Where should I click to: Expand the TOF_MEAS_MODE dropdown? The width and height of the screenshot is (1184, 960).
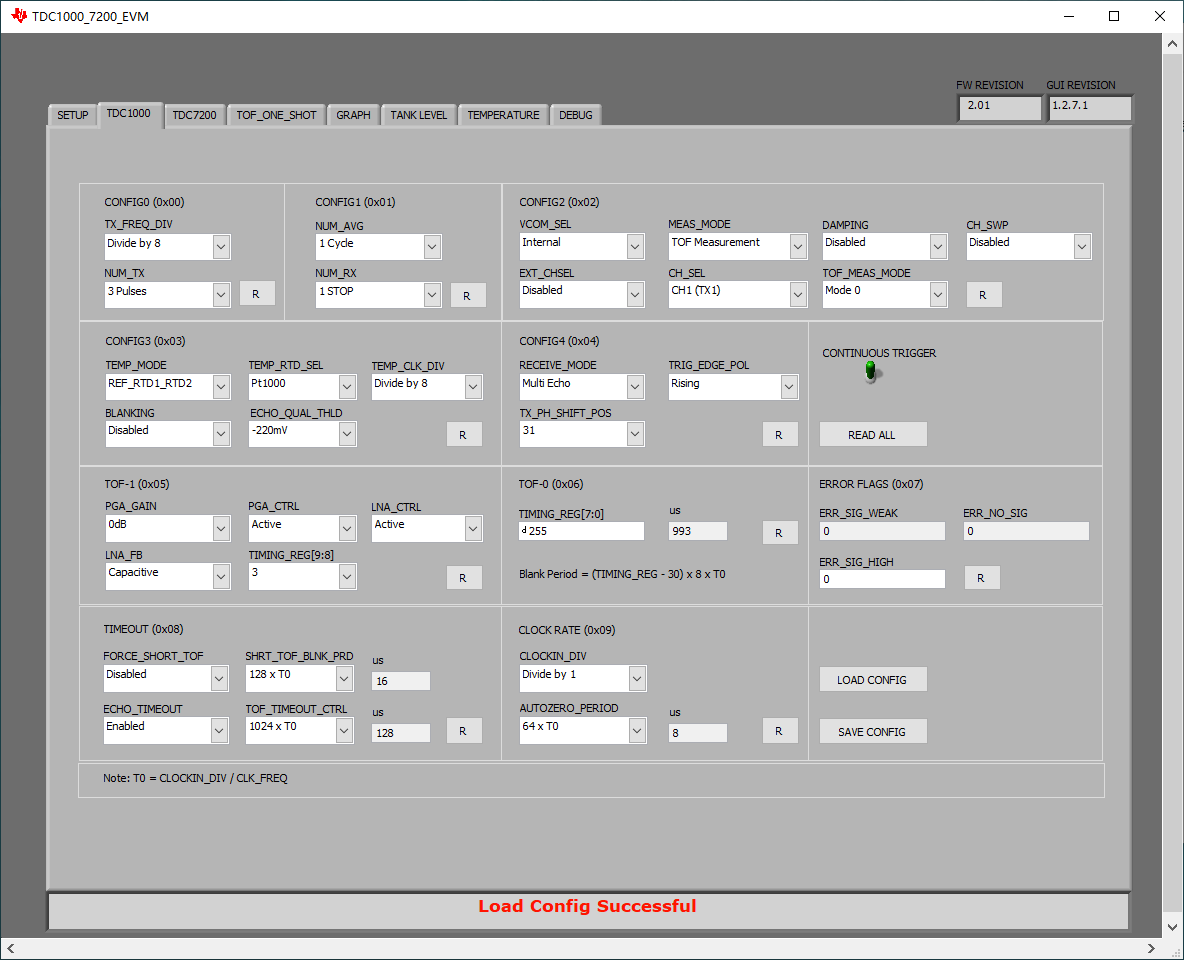pyautogui.click(x=885, y=294)
